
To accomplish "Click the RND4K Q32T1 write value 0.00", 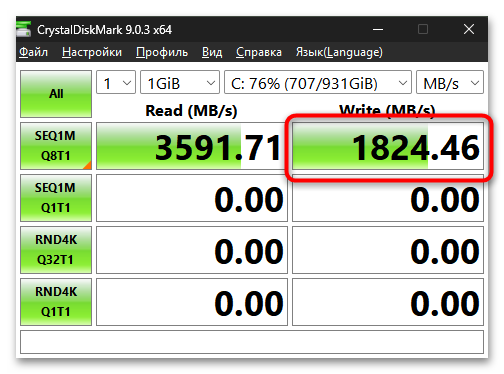I will click(388, 250).
